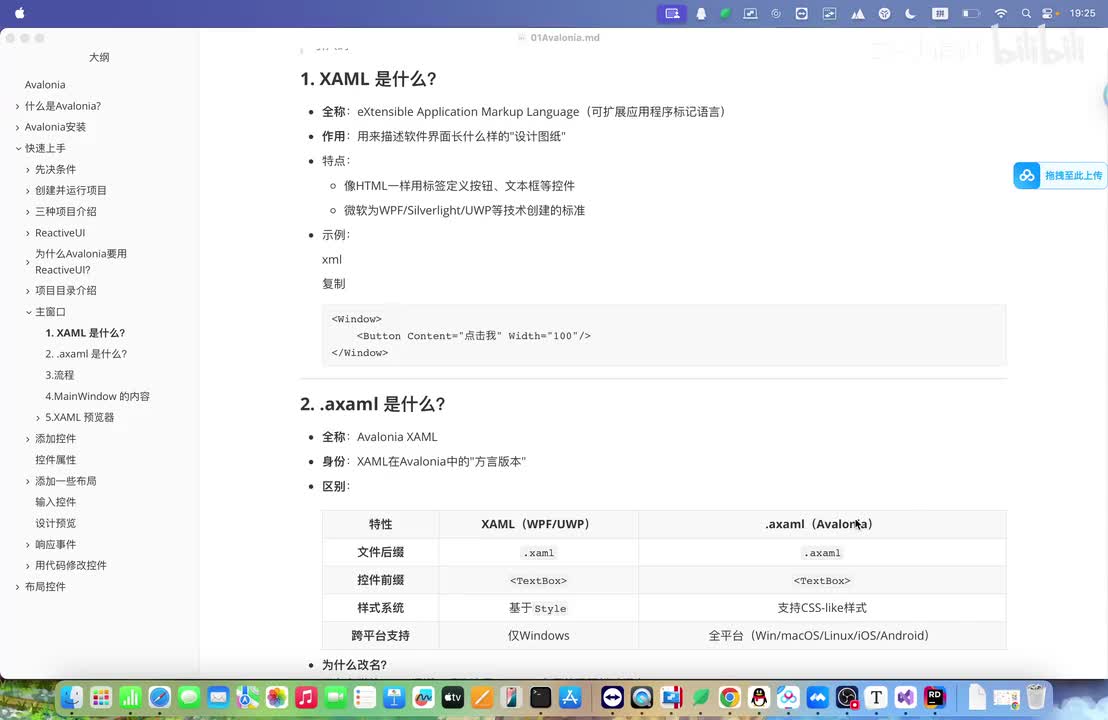
Task: Click table cell 支持CSS-like样式
Action: coord(822,608)
